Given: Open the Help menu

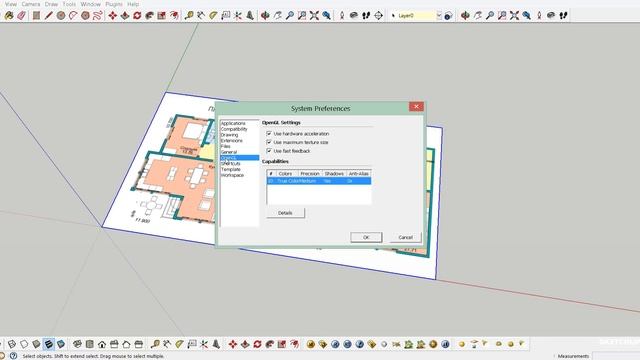Looking at the screenshot, I should (133, 4).
